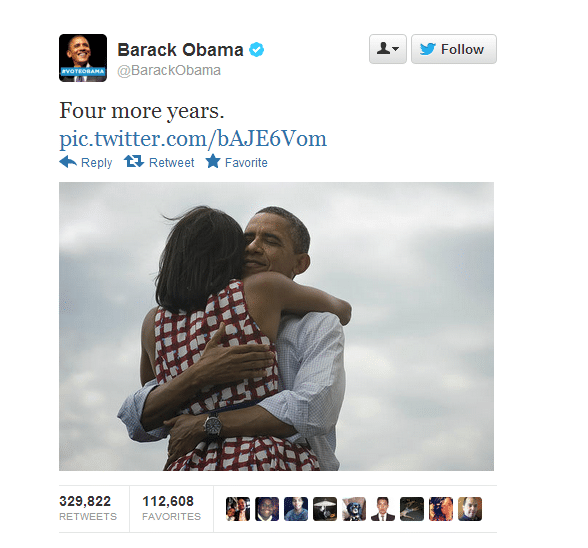588x548 pixels.
Task: Open the retweeter avatar with man in suit
Action: pyautogui.click(x=383, y=509)
